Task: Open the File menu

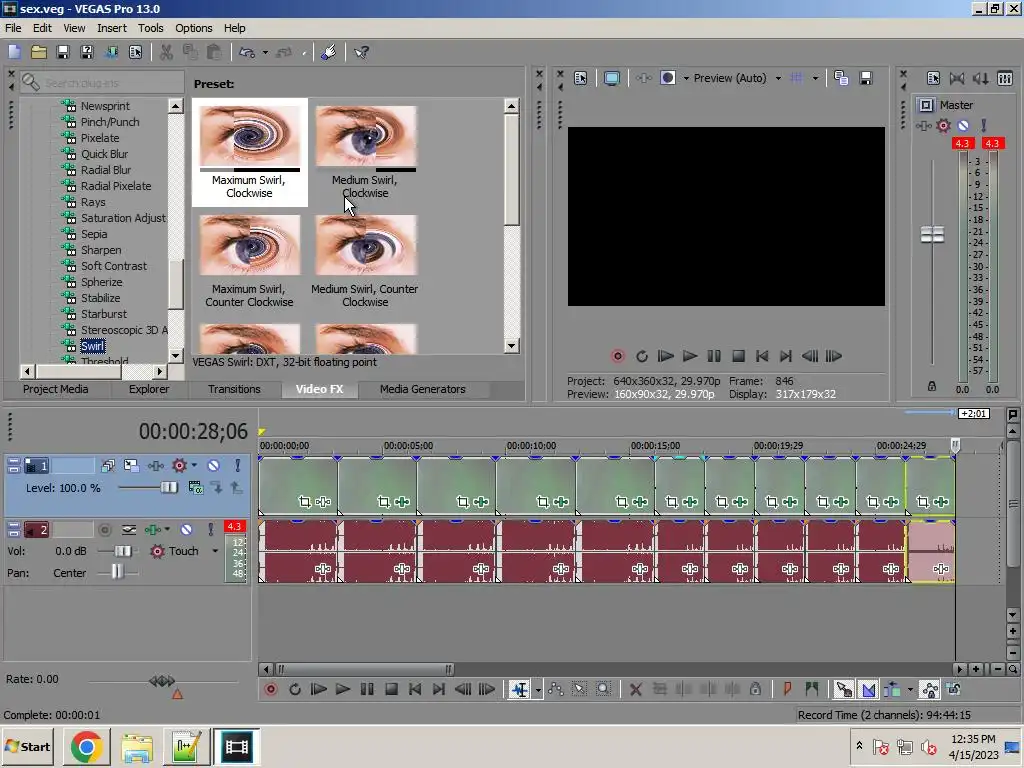Action: click(x=13, y=28)
